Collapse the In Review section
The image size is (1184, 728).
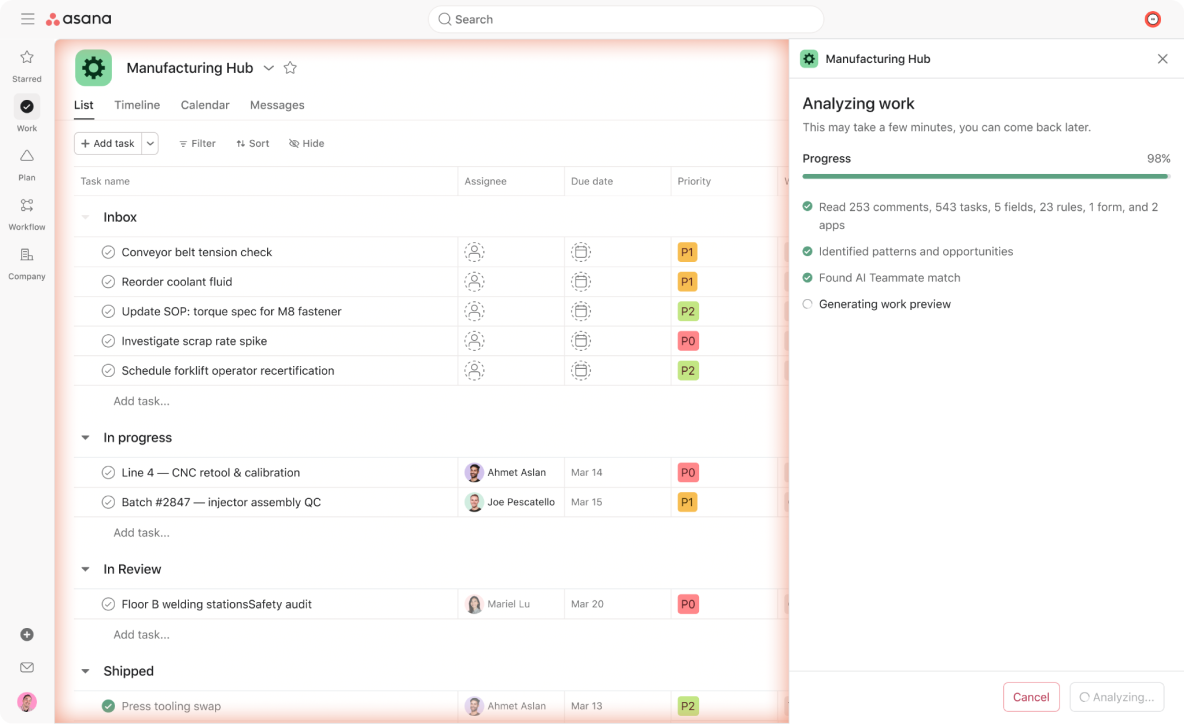85,569
